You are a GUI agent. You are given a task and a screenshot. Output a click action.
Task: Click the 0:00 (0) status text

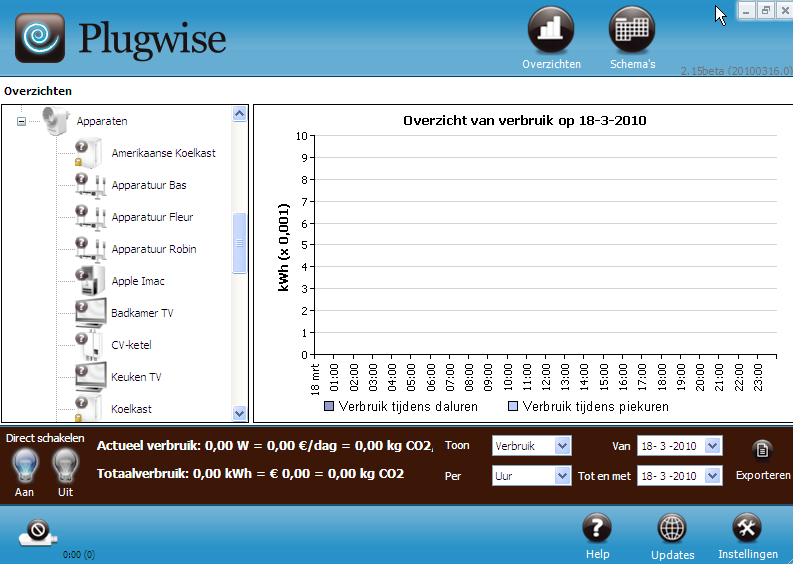coord(79,555)
